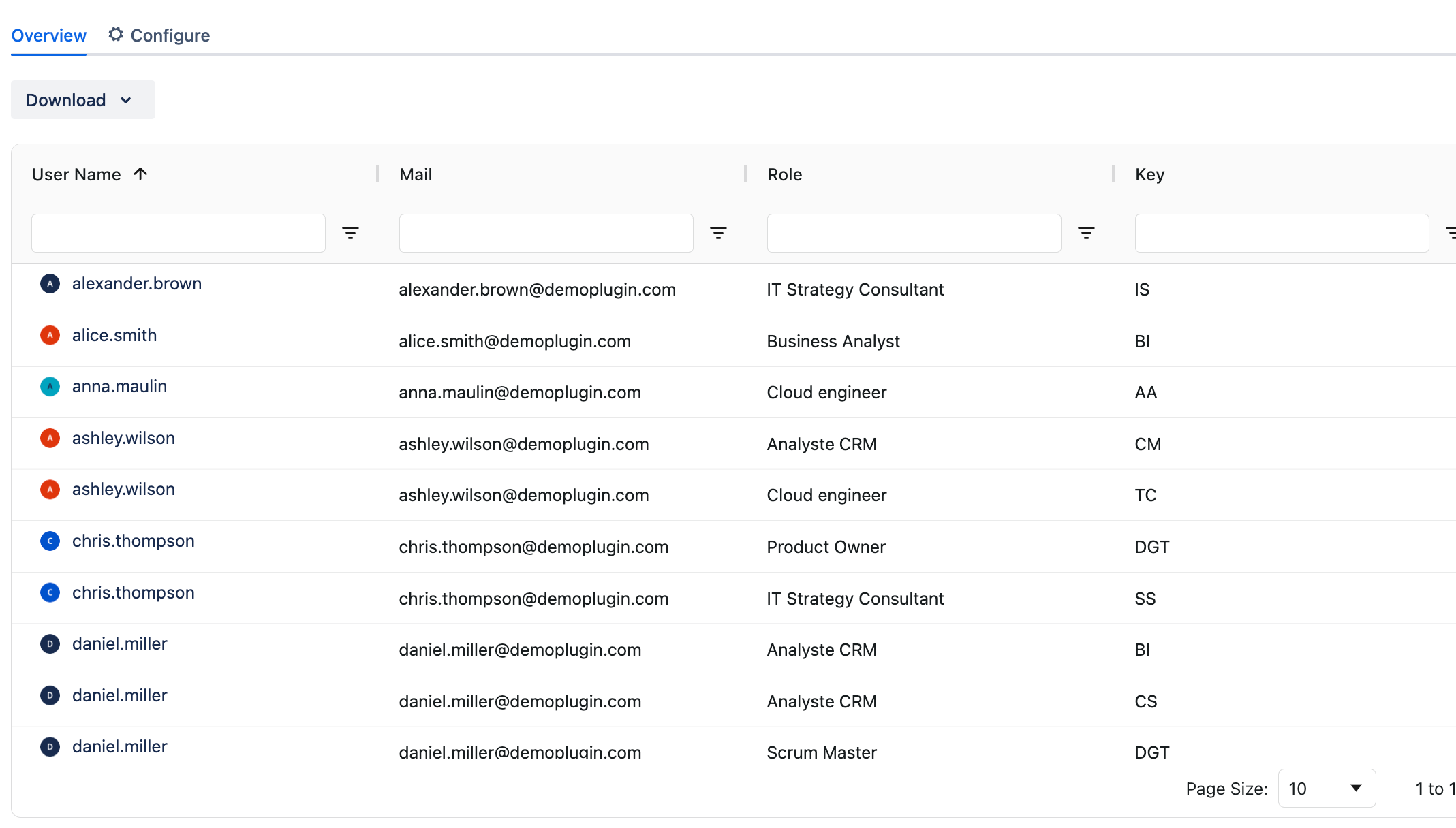Open the User Name column filter icon
Image resolution: width=1456 pixels, height=828 pixels.
(350, 234)
